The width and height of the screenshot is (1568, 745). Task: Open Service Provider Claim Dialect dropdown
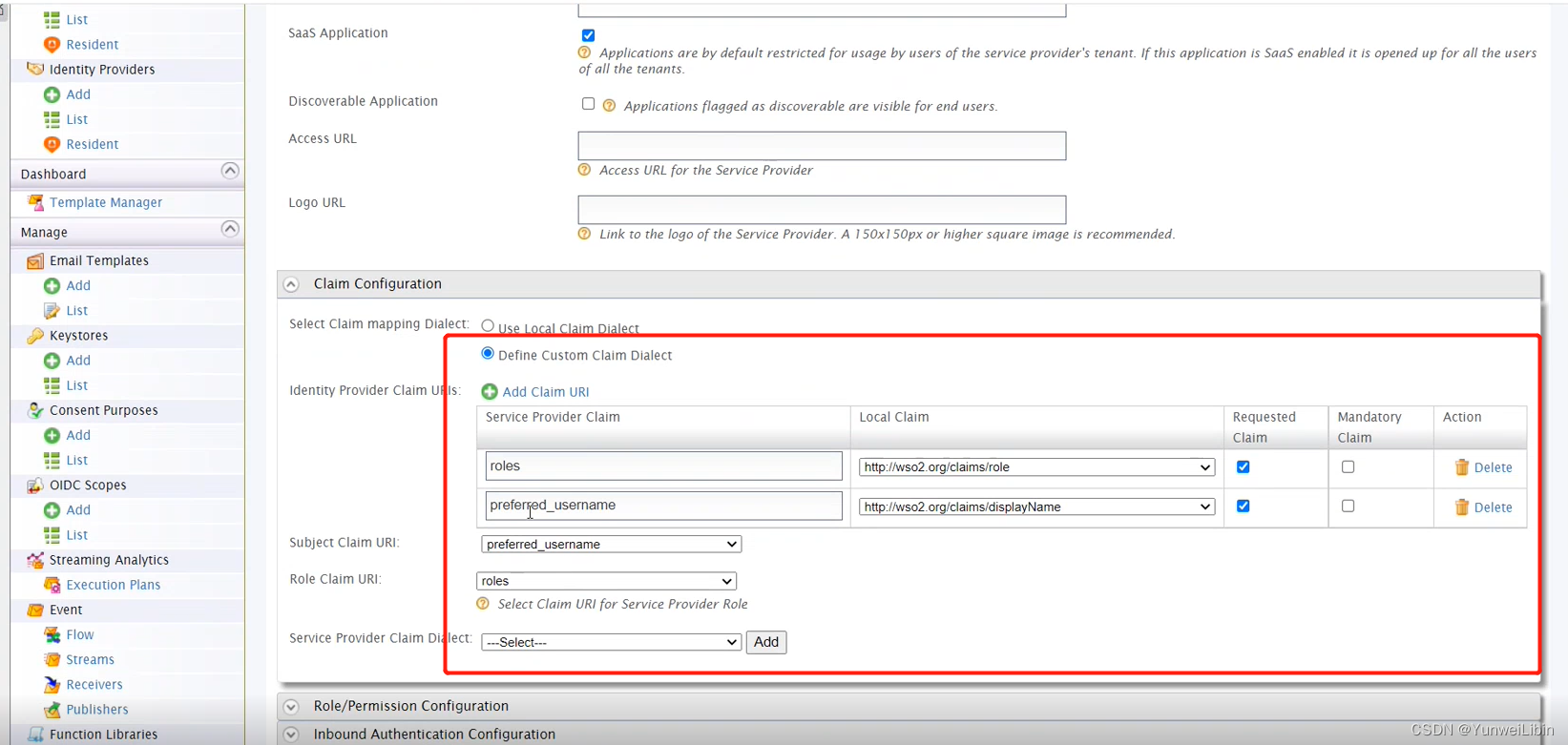[611, 642]
